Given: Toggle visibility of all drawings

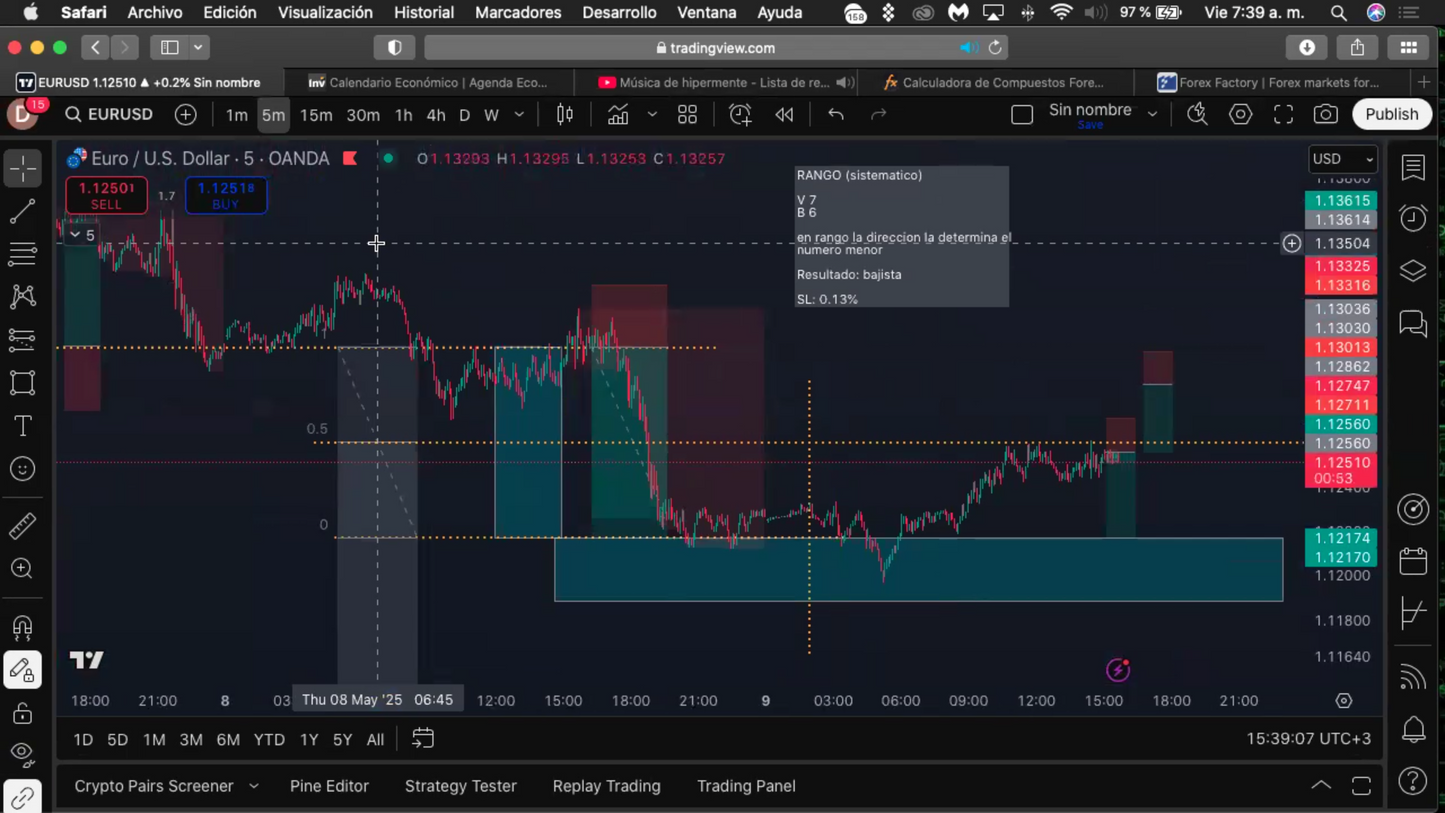Looking at the screenshot, I should 22,753.
